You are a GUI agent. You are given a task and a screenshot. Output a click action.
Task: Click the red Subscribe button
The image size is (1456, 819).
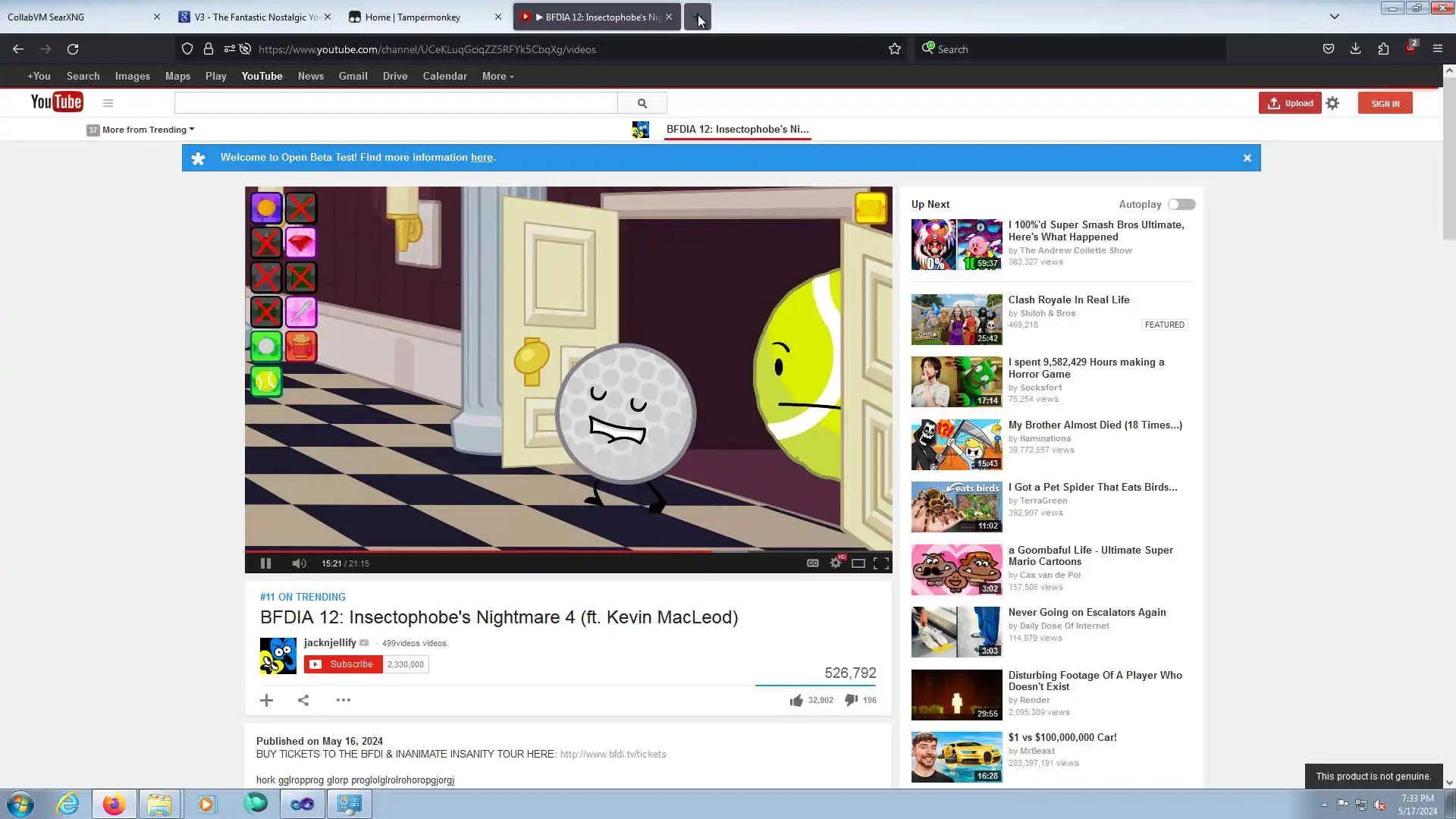pyautogui.click(x=343, y=664)
